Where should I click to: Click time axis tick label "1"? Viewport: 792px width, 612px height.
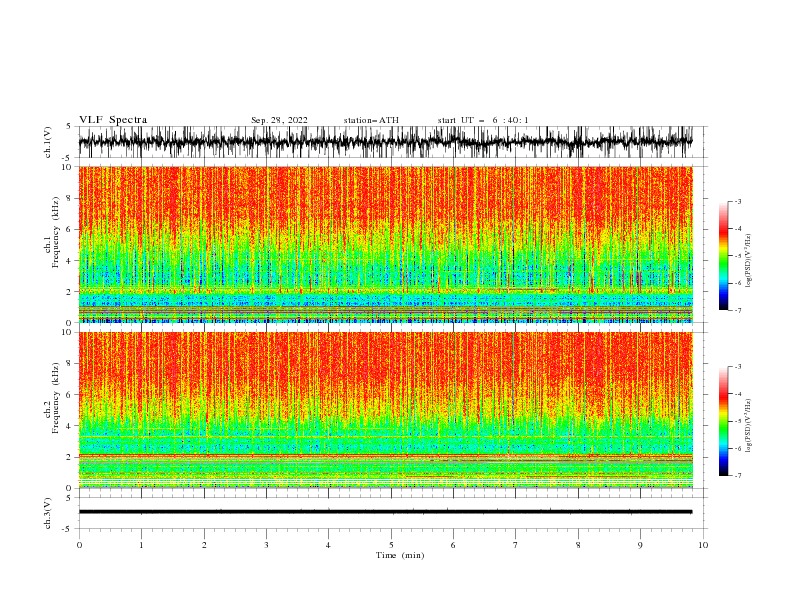[141, 545]
